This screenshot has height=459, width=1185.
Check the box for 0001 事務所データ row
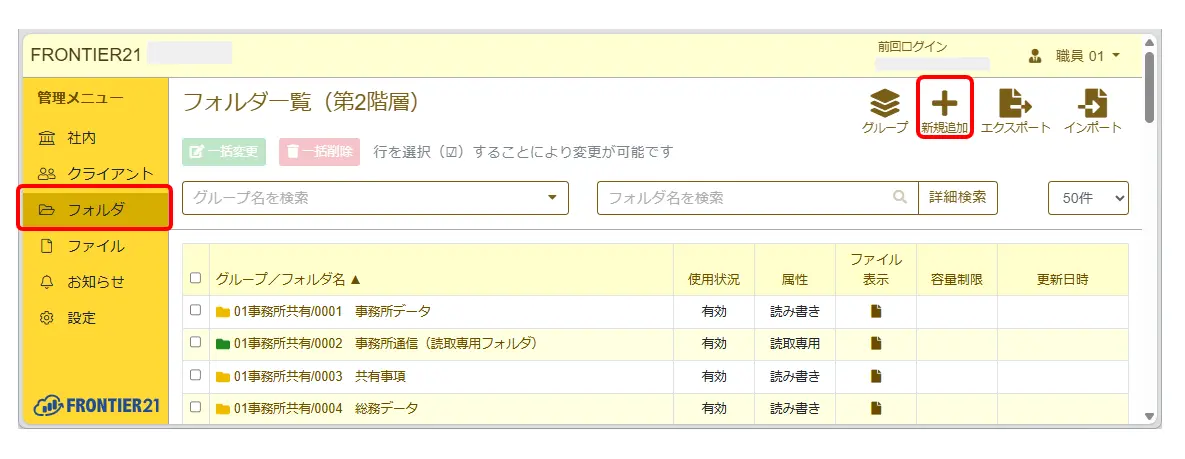click(196, 311)
